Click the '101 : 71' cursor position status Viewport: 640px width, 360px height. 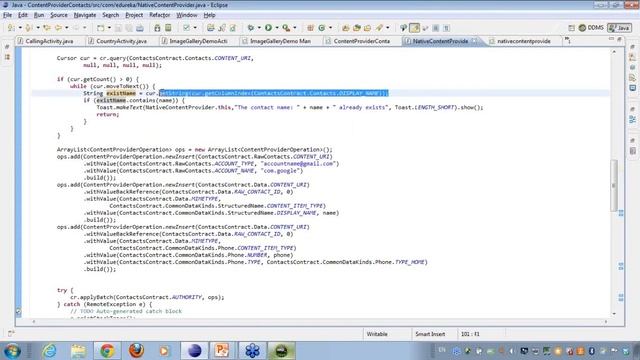(470, 334)
